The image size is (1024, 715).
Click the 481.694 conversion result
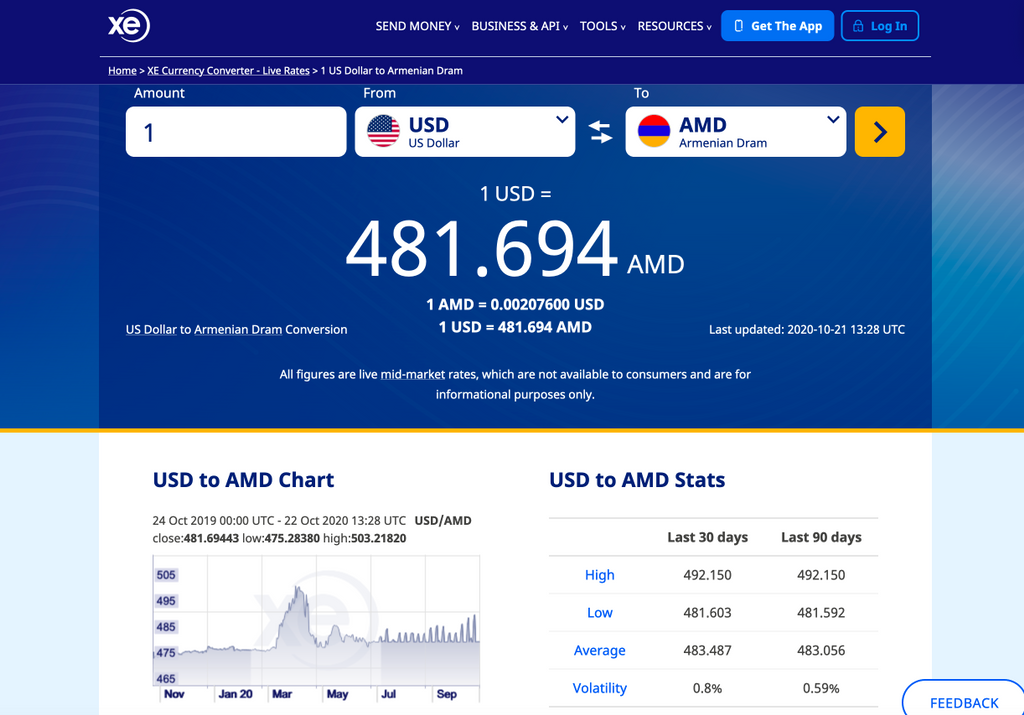pyautogui.click(x=482, y=249)
